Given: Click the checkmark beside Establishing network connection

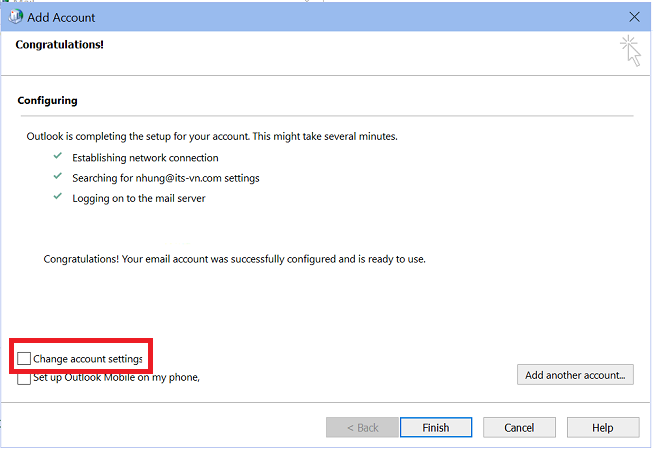Looking at the screenshot, I should point(57,156).
